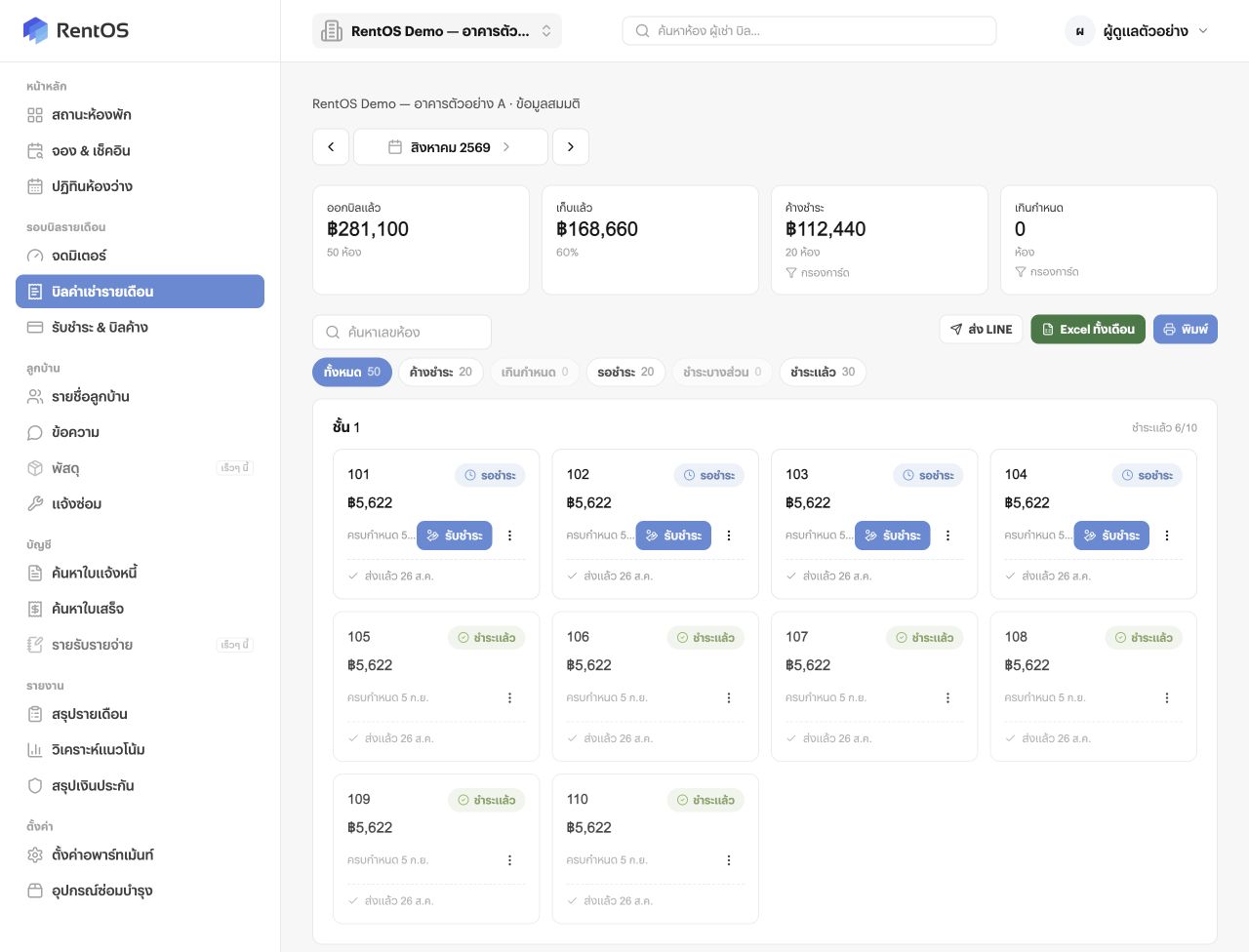Image resolution: width=1249 pixels, height=952 pixels.
Task: Open ค้นหาใบเสร็จ in sidebar
Action: coord(140,609)
